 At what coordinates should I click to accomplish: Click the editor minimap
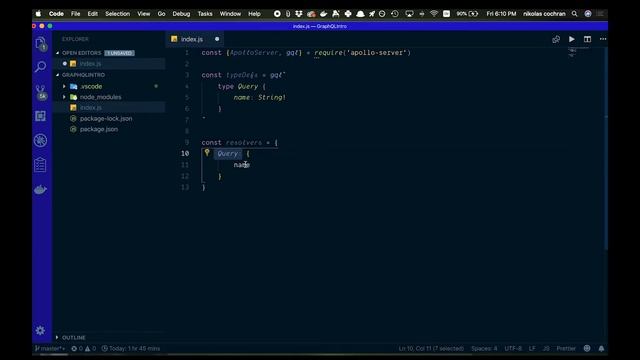pyautogui.click(x=579, y=52)
